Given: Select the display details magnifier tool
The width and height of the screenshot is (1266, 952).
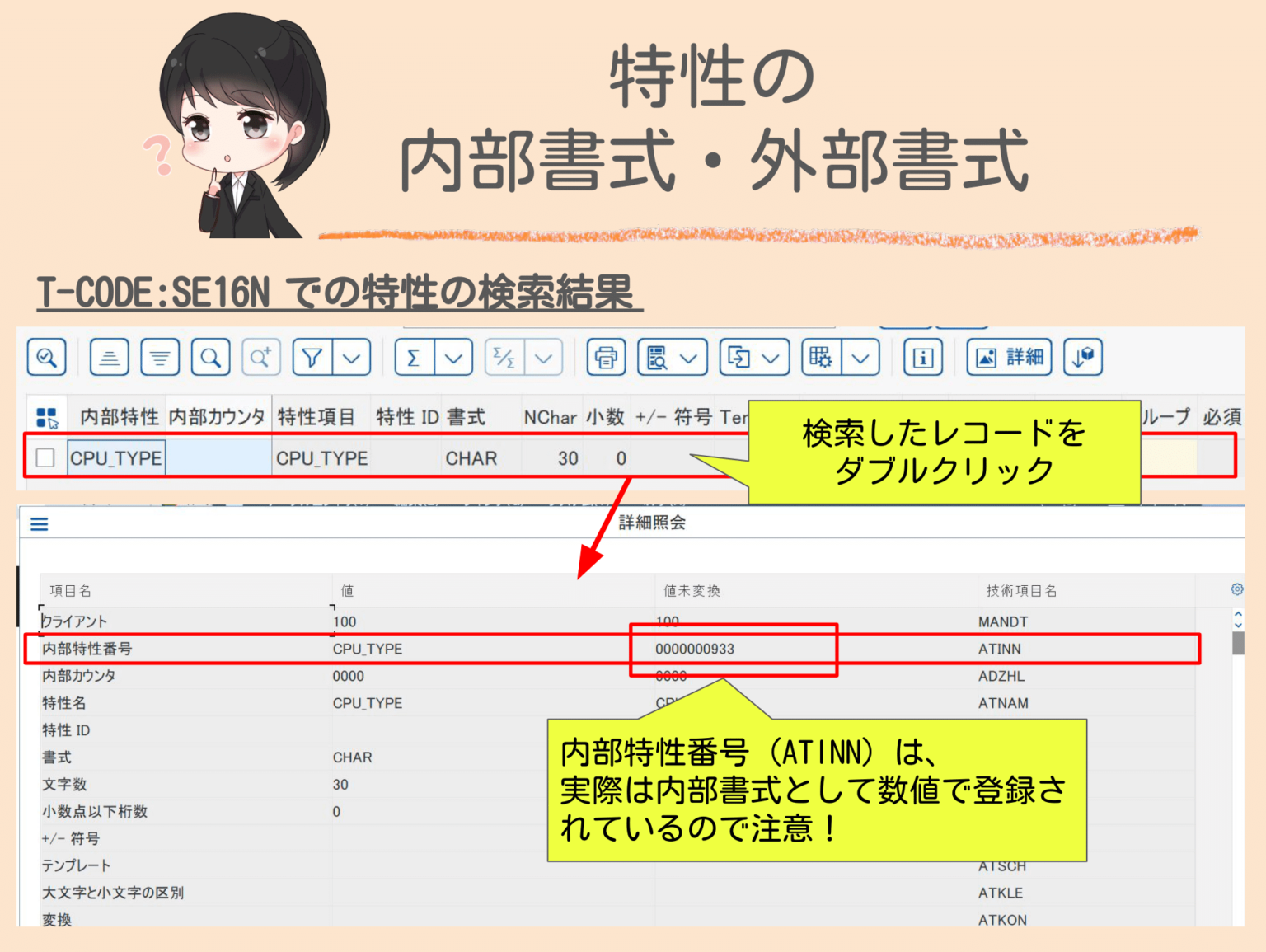Looking at the screenshot, I should (x=46, y=357).
